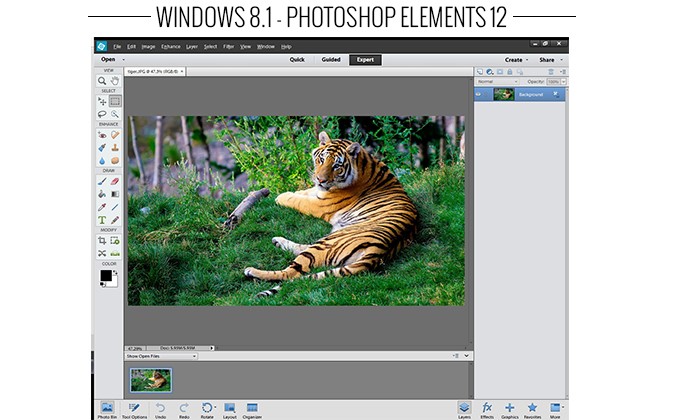Open the Enhance menu
Viewport: 675px width, 420px height.
point(169,46)
